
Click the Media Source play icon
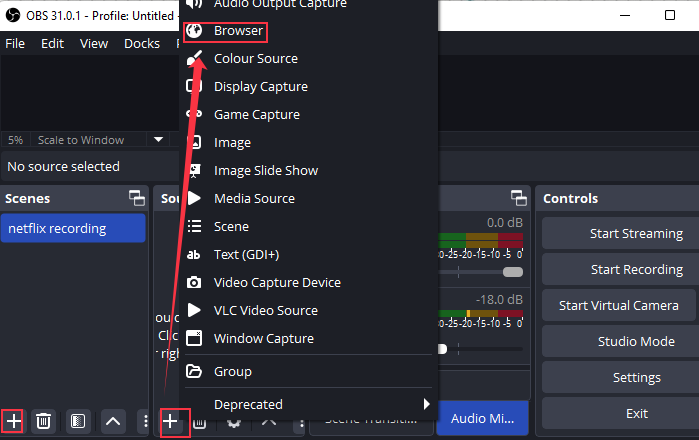tap(194, 198)
